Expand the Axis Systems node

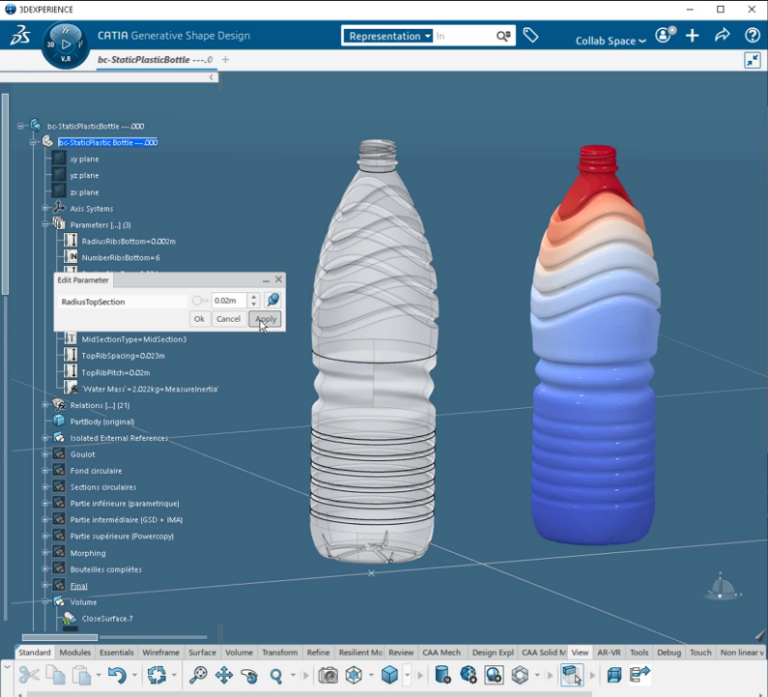(45, 208)
